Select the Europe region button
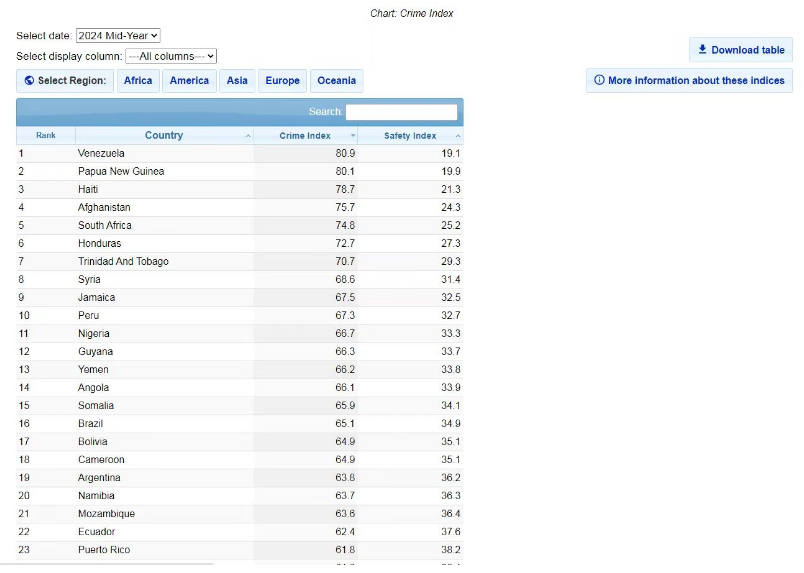Viewport: 804px width, 573px height. pyautogui.click(x=282, y=81)
